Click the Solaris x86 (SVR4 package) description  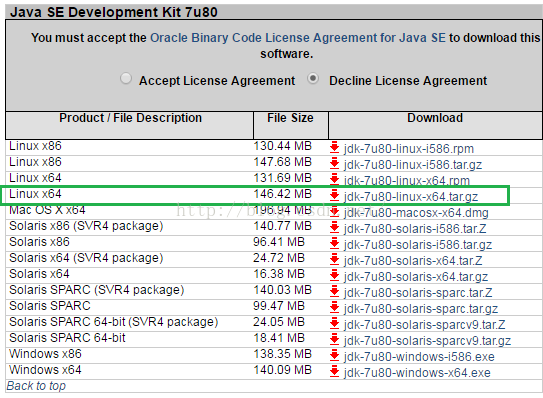pyautogui.click(x=86, y=226)
